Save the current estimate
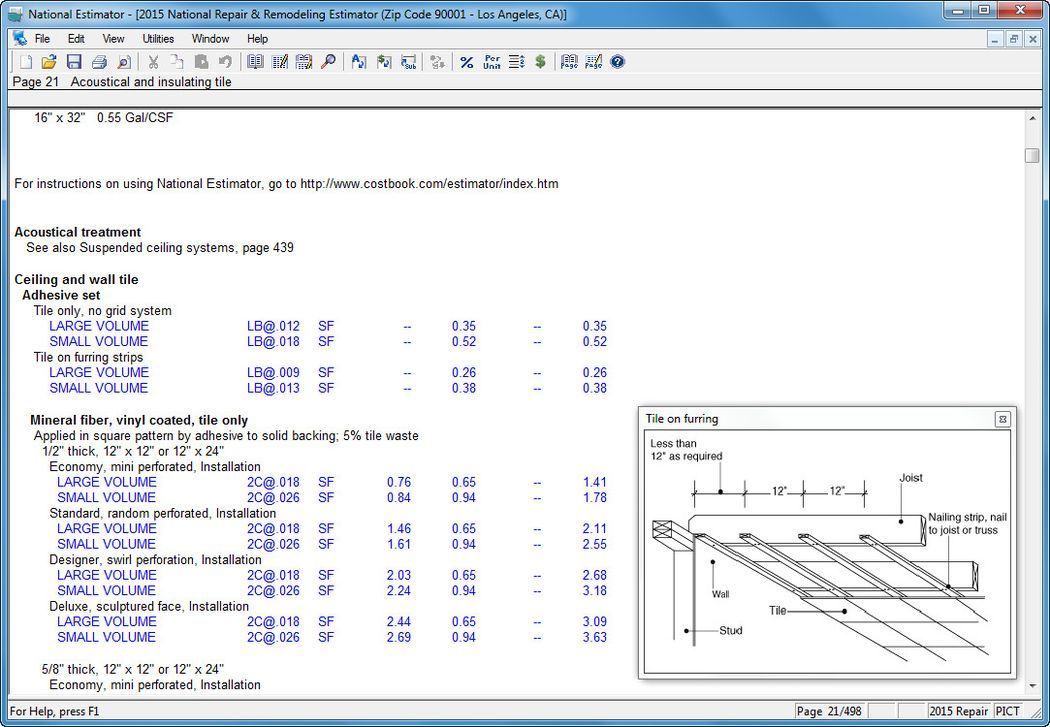Screen dimensions: 1050x727 pos(73,61)
